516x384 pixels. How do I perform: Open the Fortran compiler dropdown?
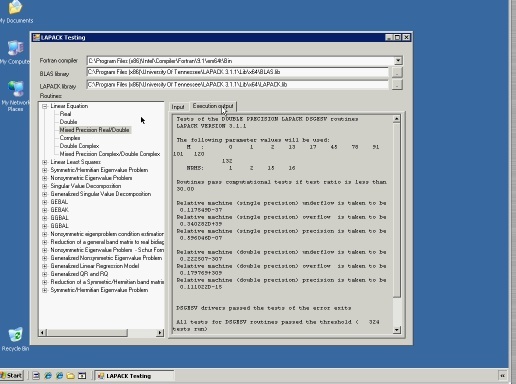click(x=398, y=61)
